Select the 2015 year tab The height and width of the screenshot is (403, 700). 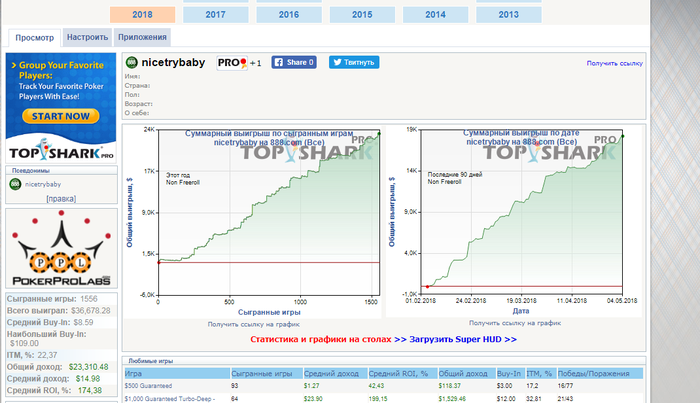pos(362,15)
